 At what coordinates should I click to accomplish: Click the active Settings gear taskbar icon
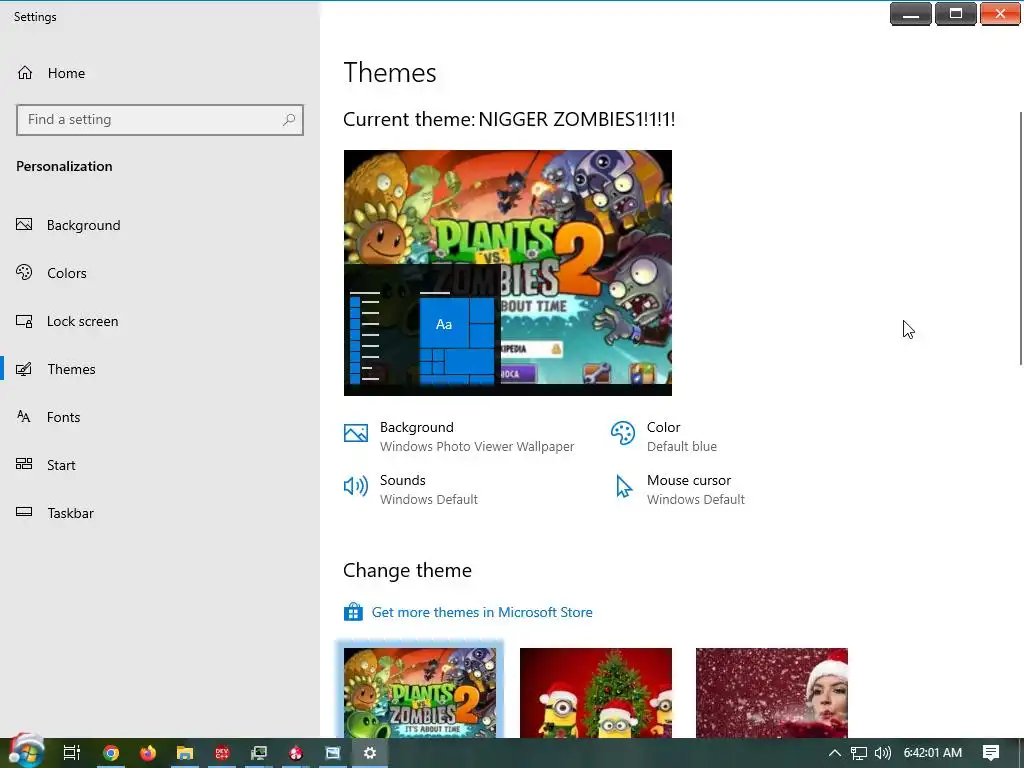370,753
